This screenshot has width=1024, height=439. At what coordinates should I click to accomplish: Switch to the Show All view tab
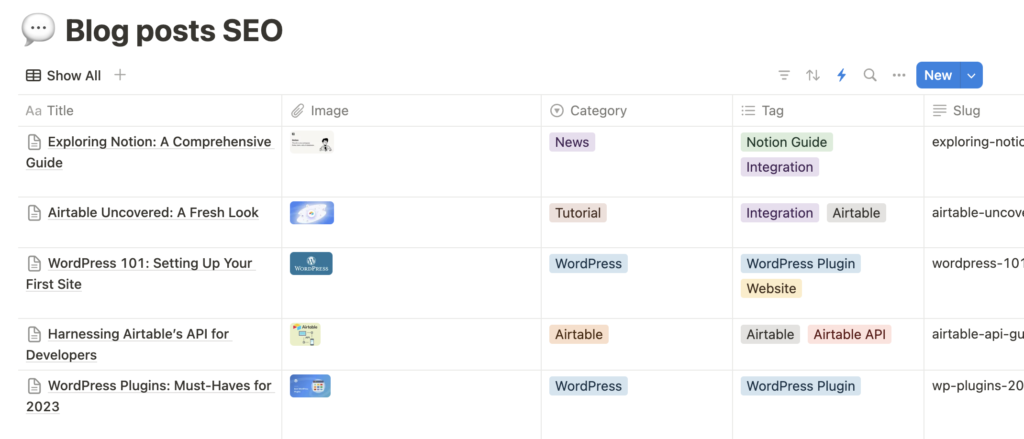(63, 75)
